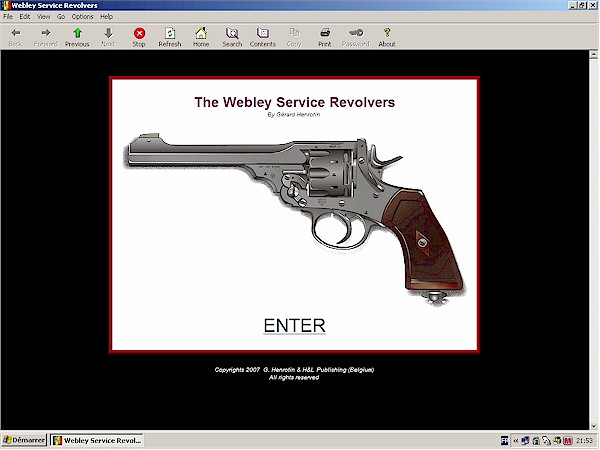Refresh the page via toolbar icon
This screenshot has width=600, height=450.
click(x=170, y=33)
